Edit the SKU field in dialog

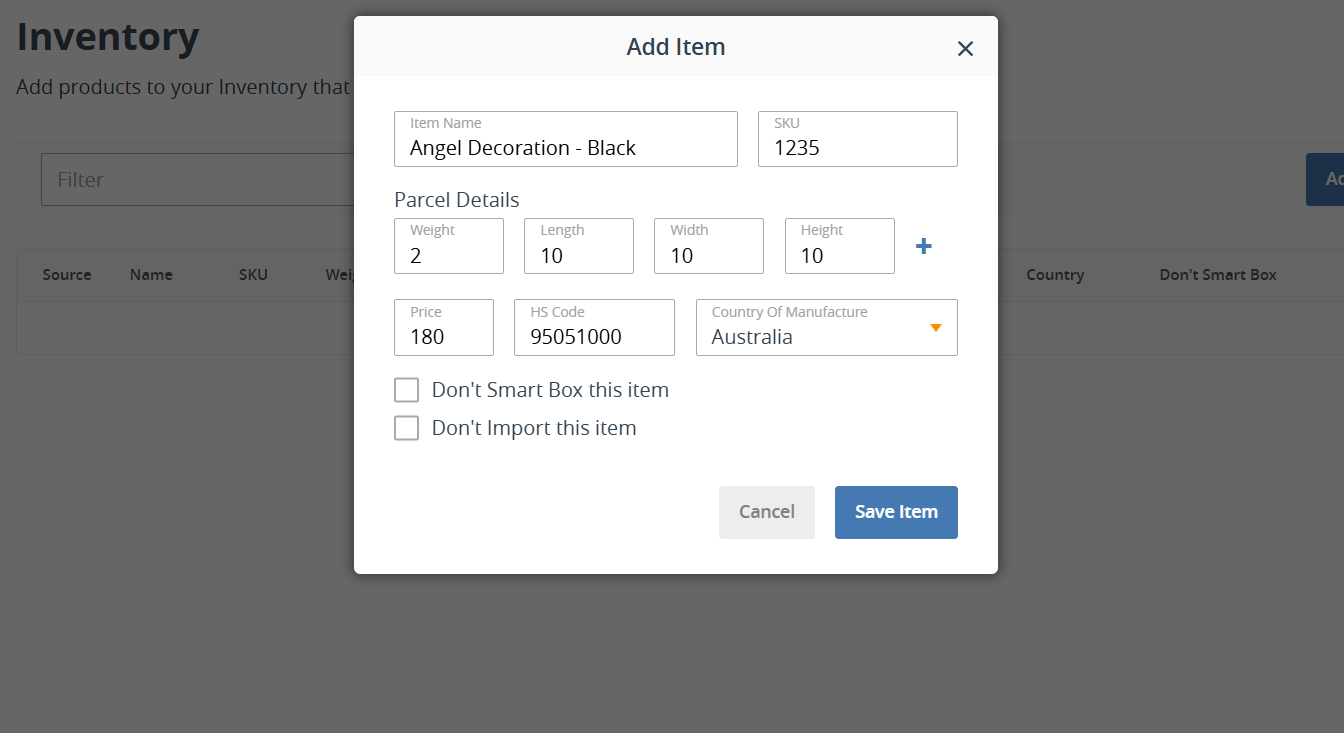pos(858,139)
